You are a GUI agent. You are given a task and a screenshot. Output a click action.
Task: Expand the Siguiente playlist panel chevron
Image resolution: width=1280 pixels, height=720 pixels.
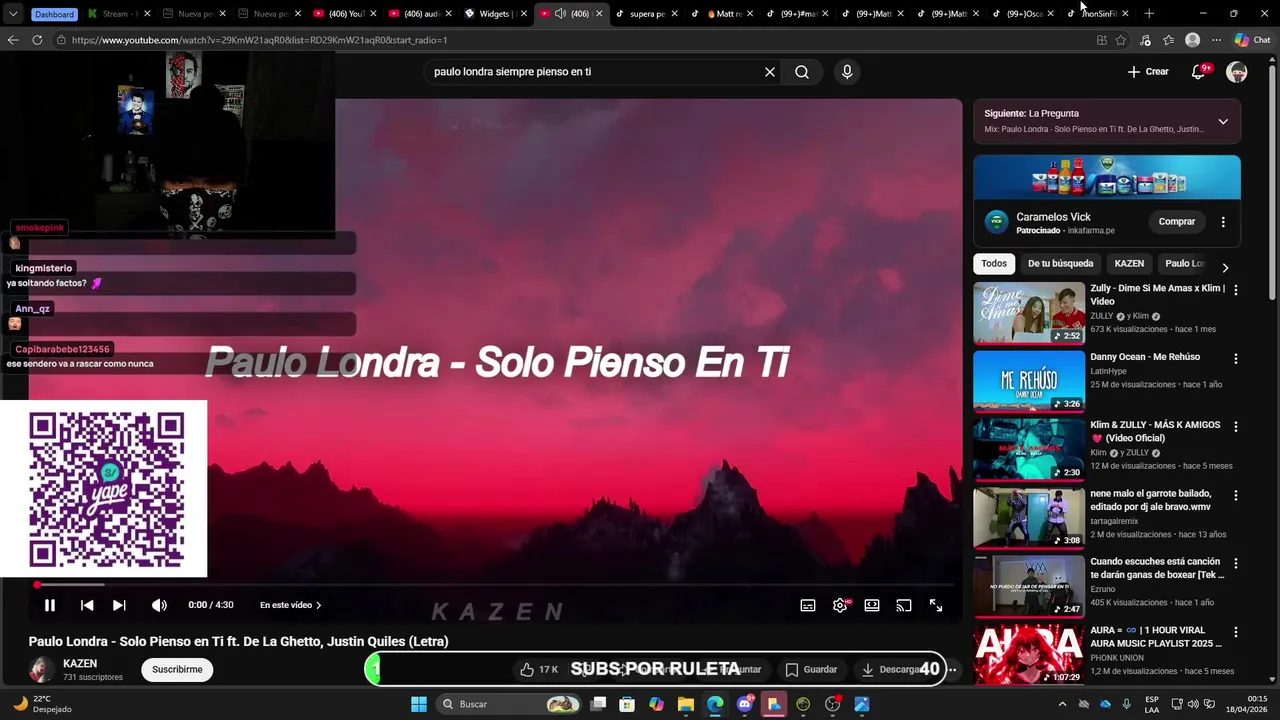click(1223, 121)
